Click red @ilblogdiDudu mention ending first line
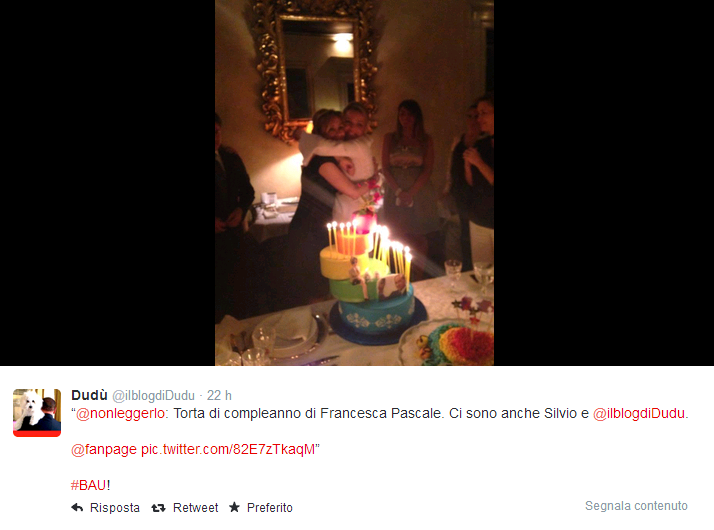 639,413
